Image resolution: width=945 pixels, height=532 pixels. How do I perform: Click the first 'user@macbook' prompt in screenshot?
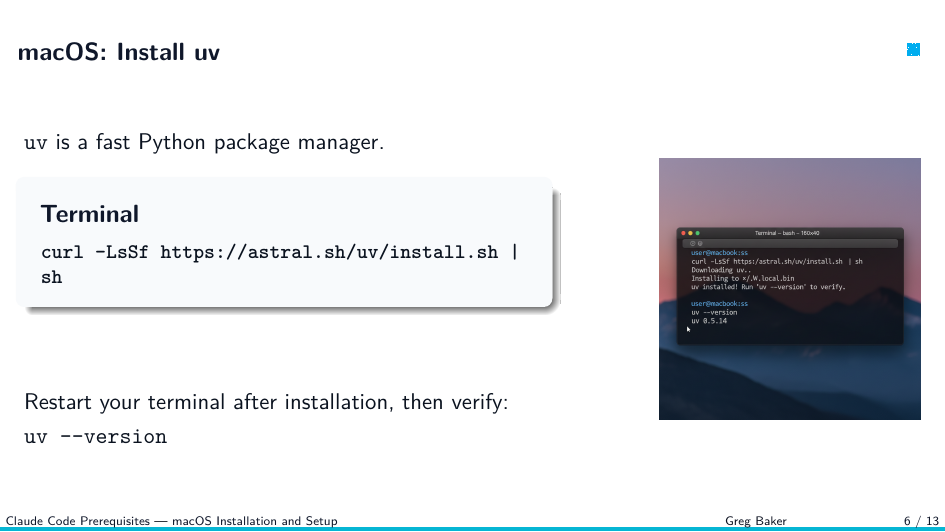click(719, 253)
